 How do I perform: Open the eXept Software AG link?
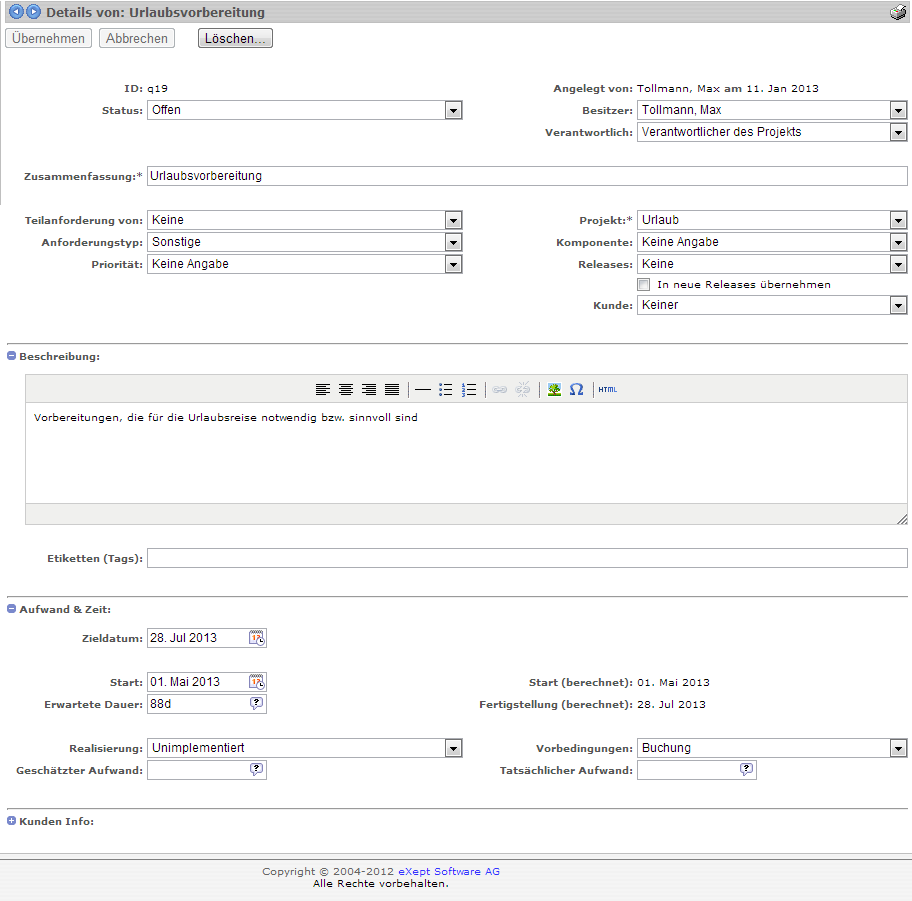click(x=449, y=872)
